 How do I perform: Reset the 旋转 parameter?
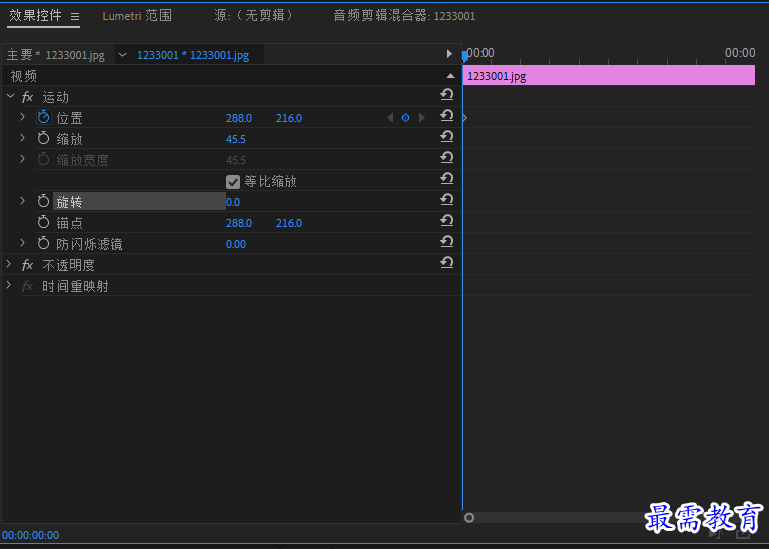click(446, 200)
